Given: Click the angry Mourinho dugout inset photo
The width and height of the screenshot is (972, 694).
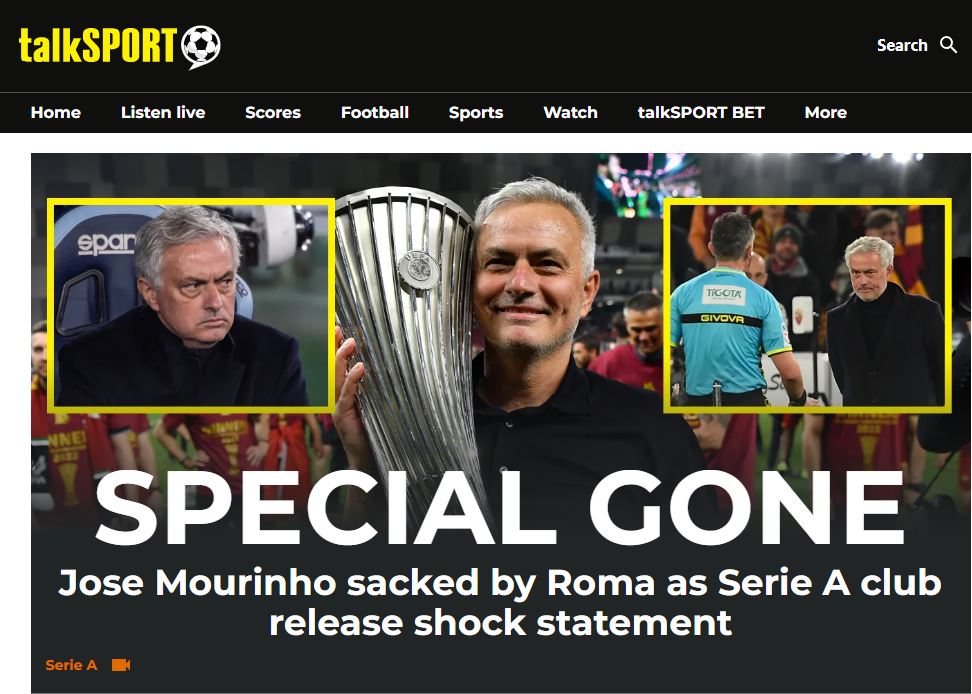Looking at the screenshot, I should point(191,305).
